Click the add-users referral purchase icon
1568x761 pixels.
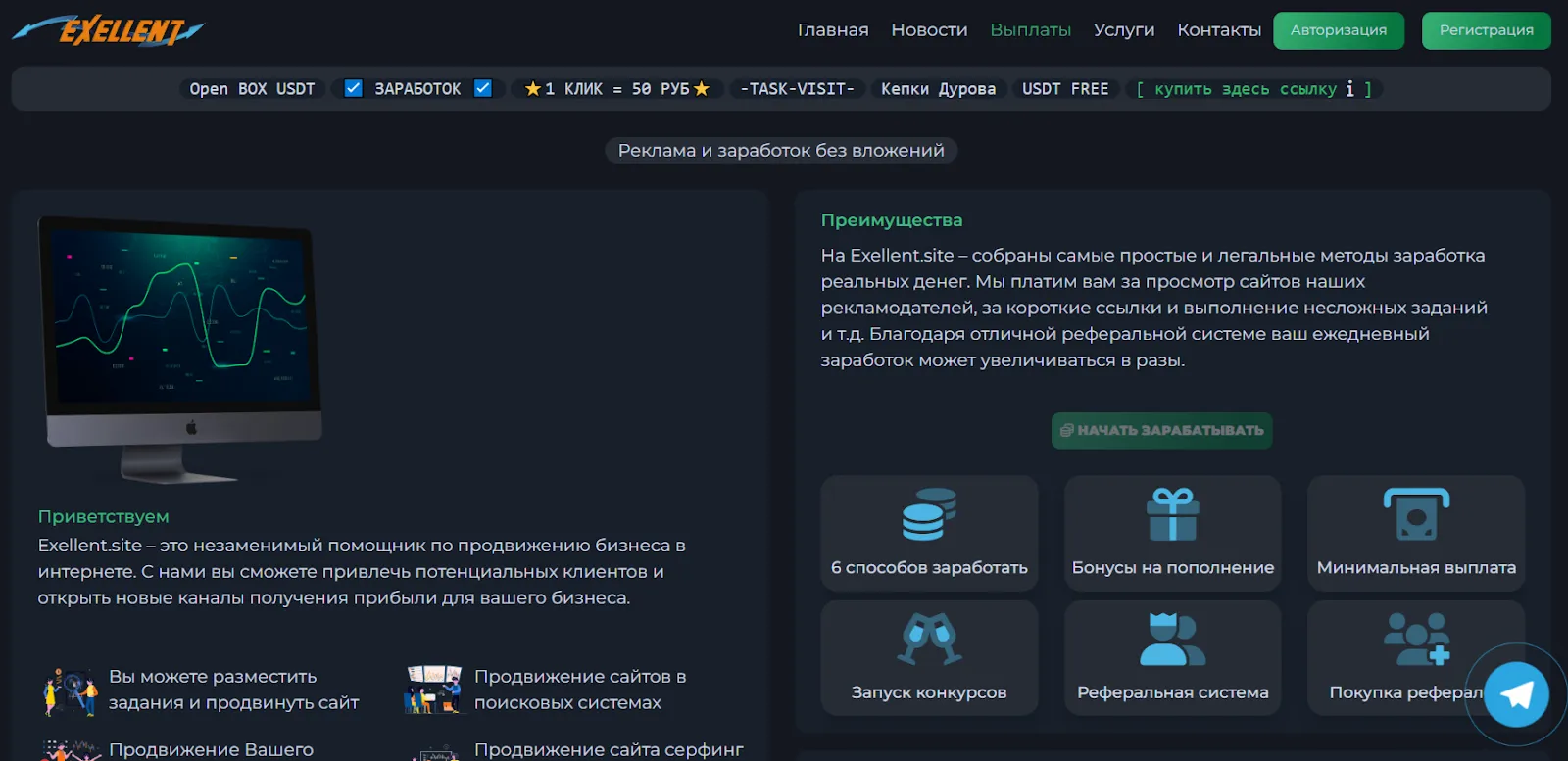pyautogui.click(x=1416, y=640)
